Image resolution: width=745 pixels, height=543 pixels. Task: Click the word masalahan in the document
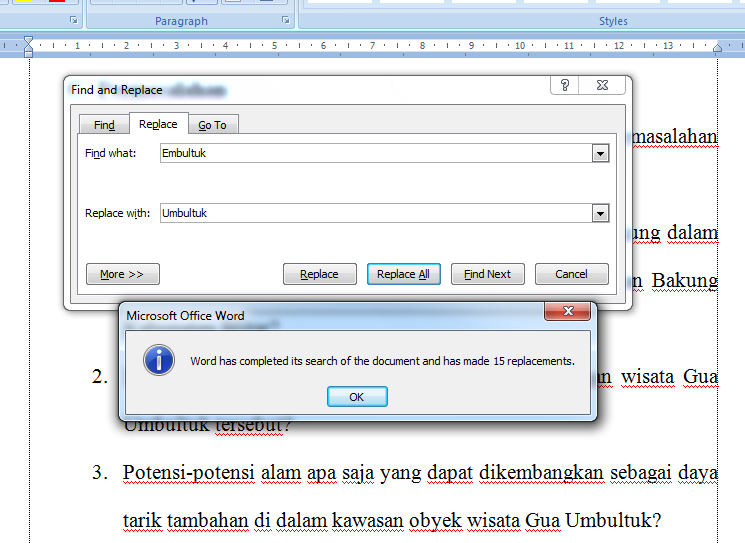pyautogui.click(x=675, y=137)
